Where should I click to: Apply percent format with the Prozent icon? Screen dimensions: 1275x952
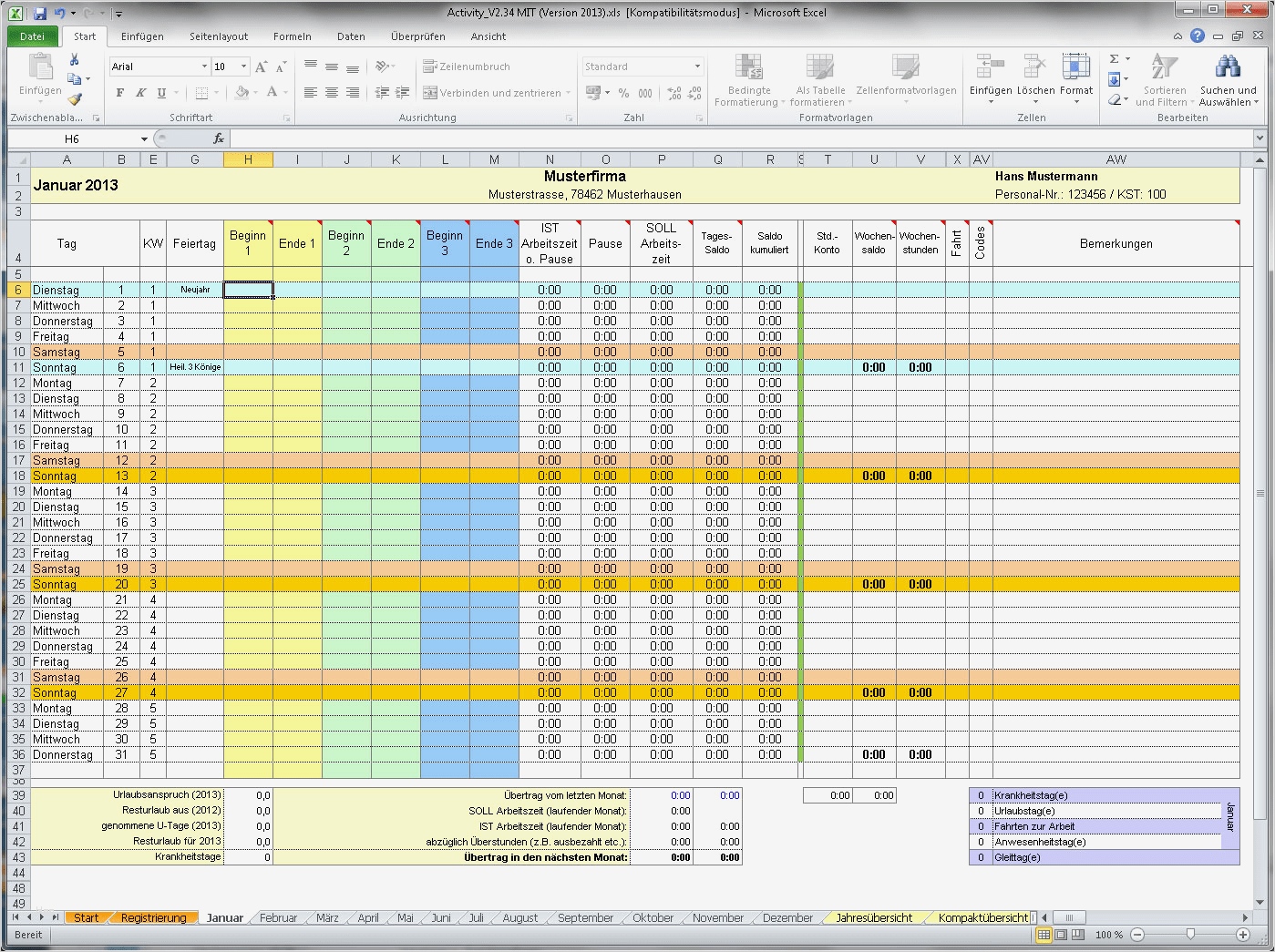pyautogui.click(x=624, y=94)
